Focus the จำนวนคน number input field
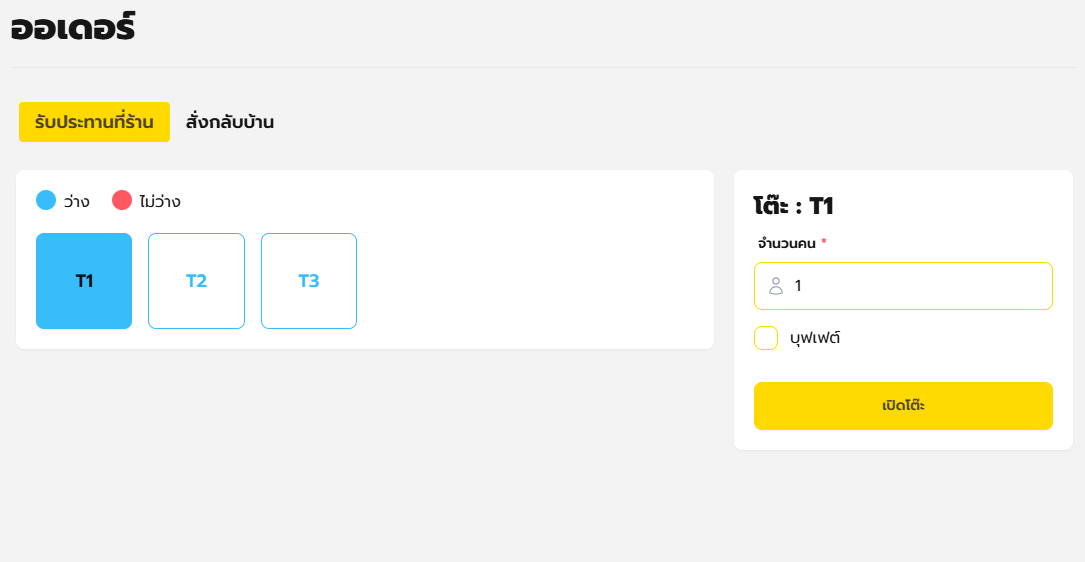Viewport: 1085px width, 562px height. [x=903, y=286]
